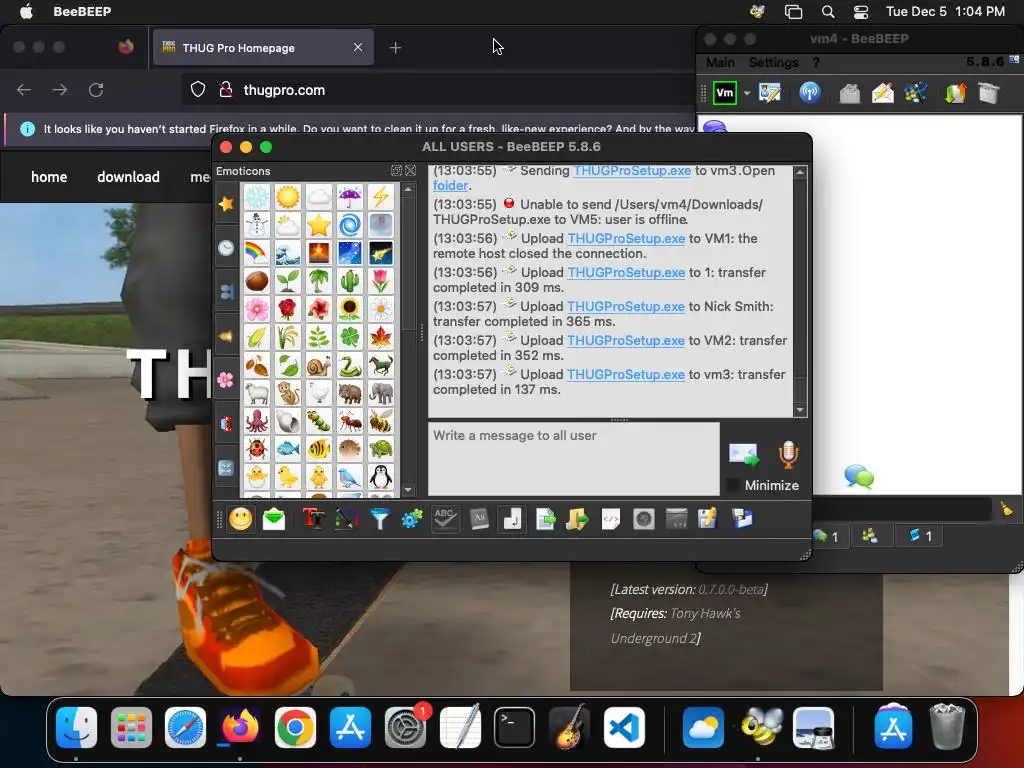1024x768 pixels.
Task: Click the chat log scroll-down arrow
Action: click(800, 410)
